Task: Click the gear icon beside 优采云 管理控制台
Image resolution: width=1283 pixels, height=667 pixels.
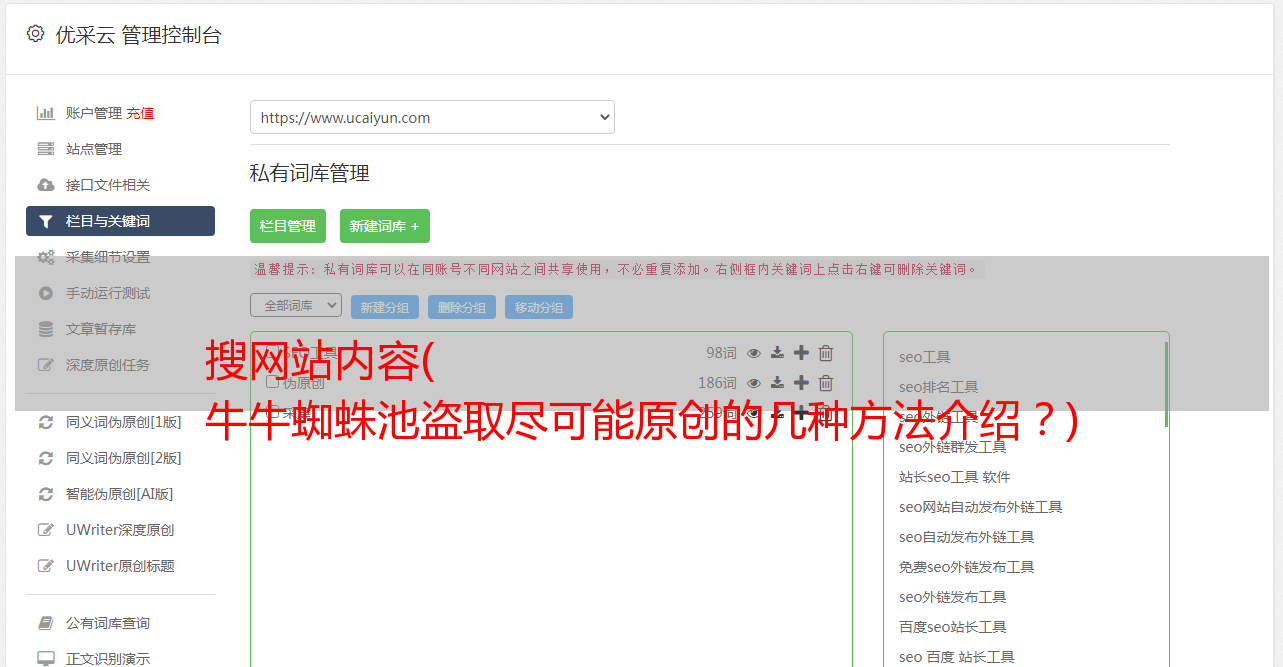Action: (x=36, y=34)
